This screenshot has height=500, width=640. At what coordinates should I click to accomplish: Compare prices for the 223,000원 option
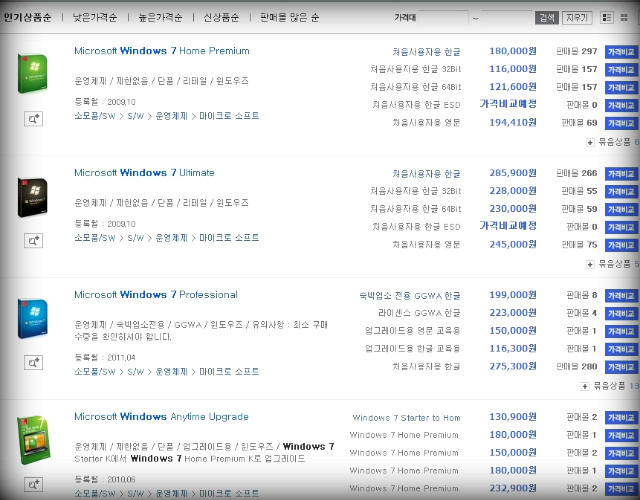[x=621, y=314]
